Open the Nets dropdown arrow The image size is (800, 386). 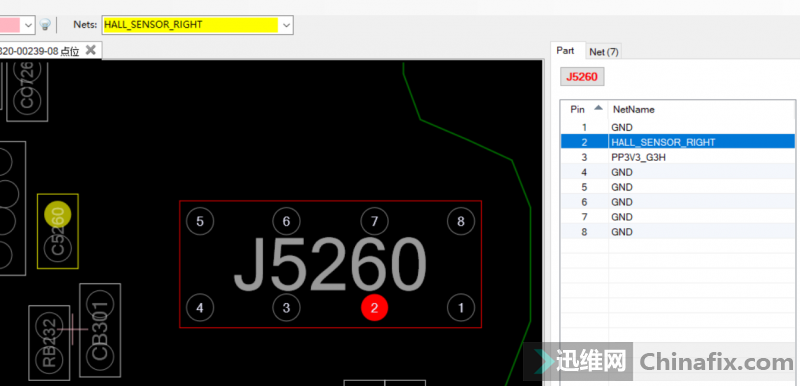point(287,24)
